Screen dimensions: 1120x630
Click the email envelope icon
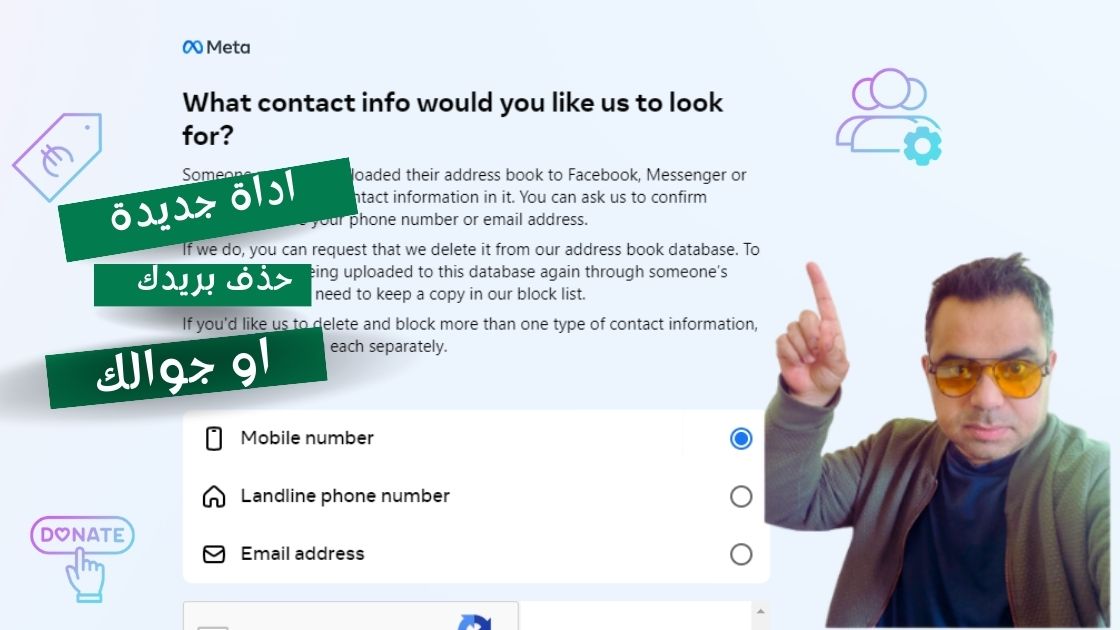click(x=213, y=554)
